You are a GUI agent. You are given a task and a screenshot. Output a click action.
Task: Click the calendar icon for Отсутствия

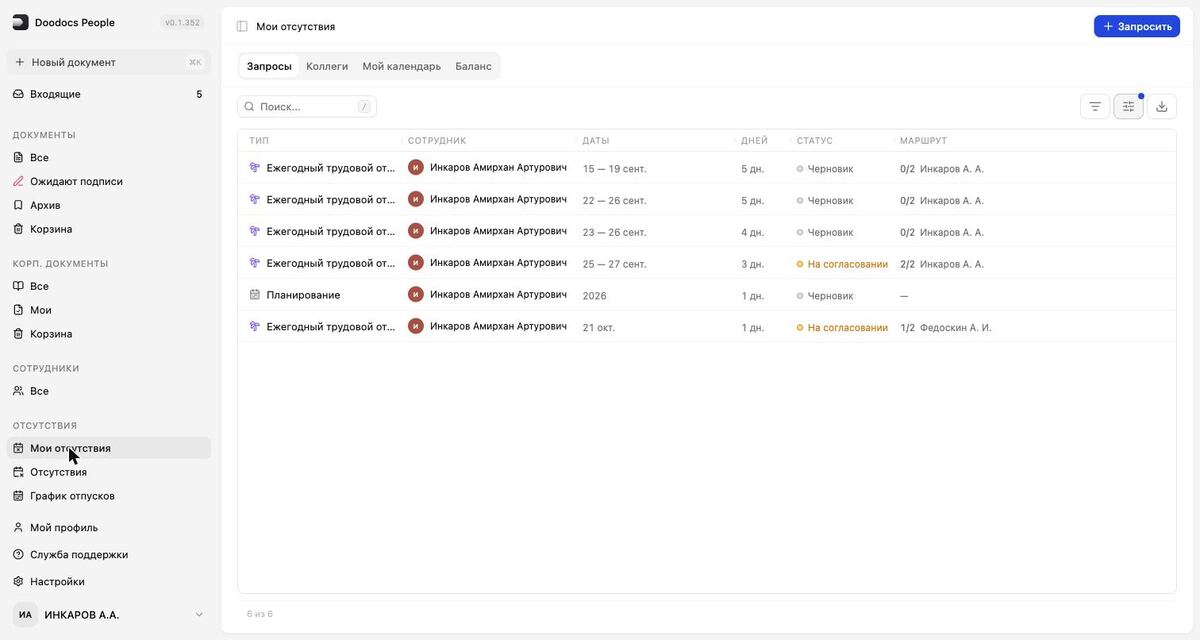(18, 472)
